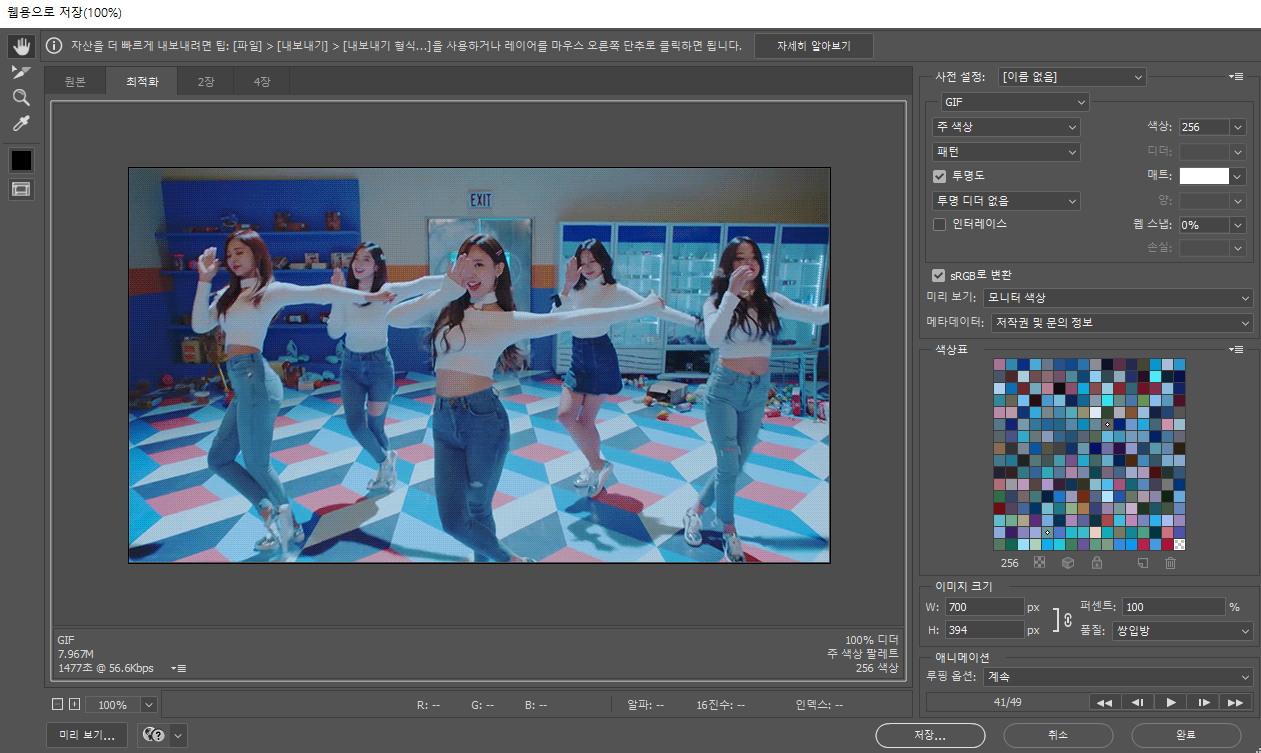Play the animation
This screenshot has width=1261, height=753.
[1170, 702]
